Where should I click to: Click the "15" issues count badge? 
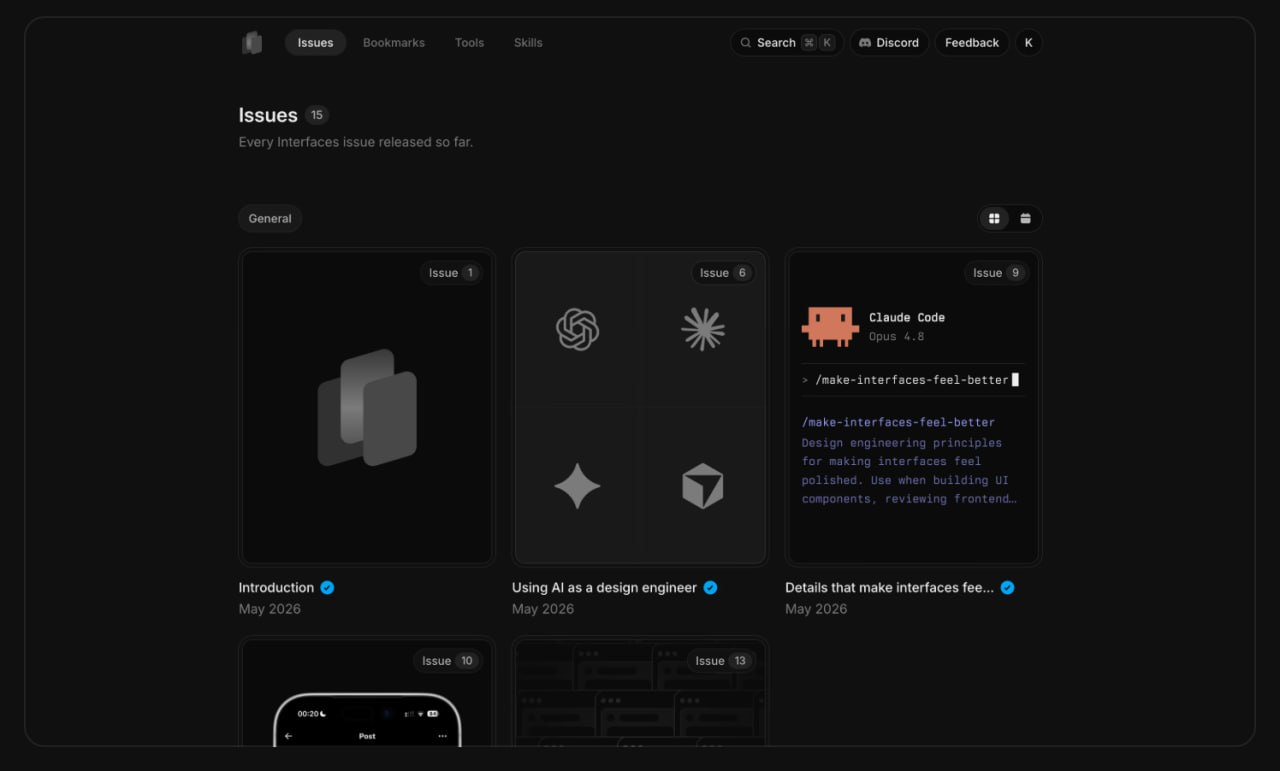coord(317,115)
